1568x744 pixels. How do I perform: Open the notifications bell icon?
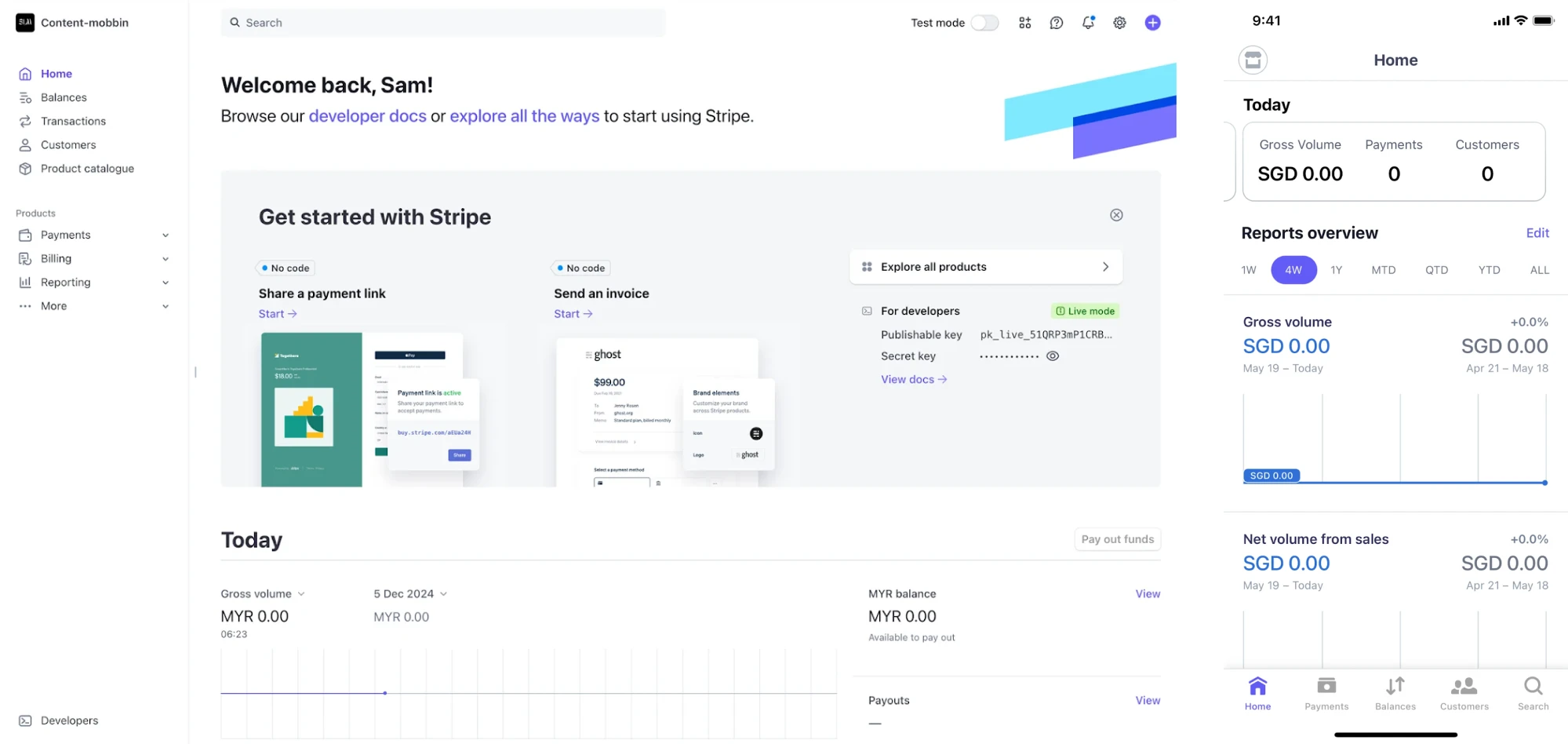pos(1088,23)
